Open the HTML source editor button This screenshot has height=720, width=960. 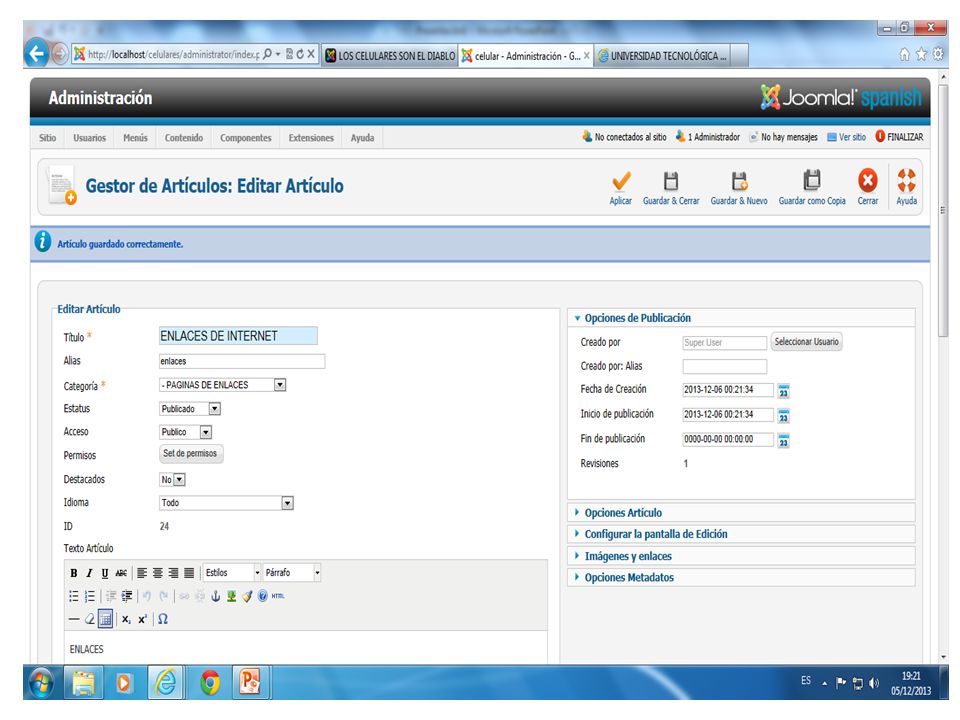278,596
